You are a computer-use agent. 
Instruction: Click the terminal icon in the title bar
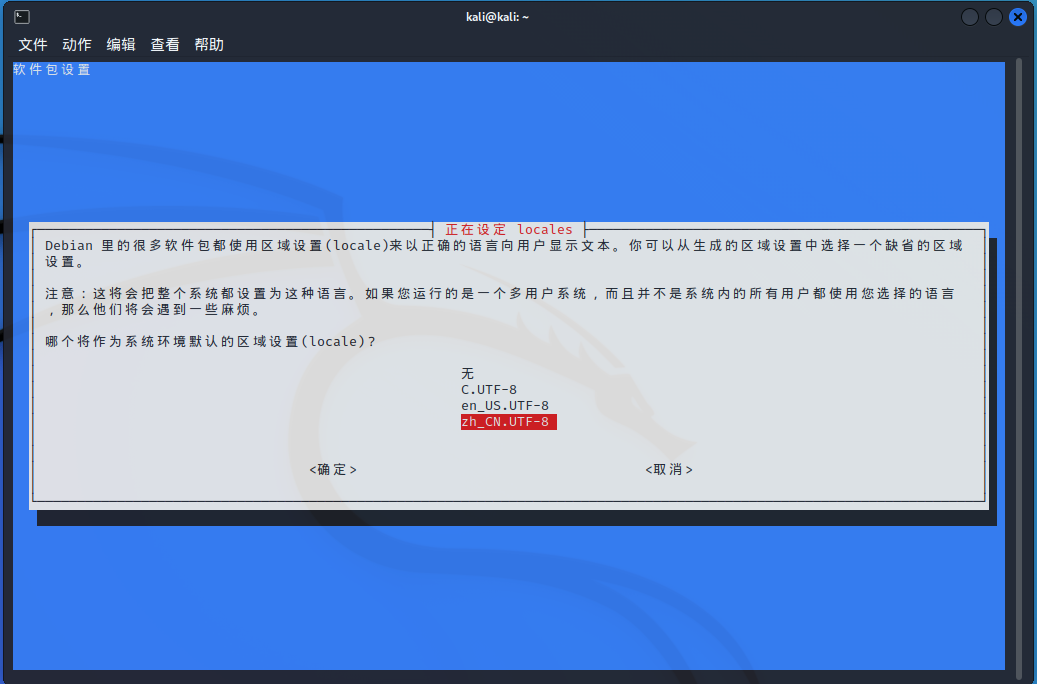coord(22,17)
